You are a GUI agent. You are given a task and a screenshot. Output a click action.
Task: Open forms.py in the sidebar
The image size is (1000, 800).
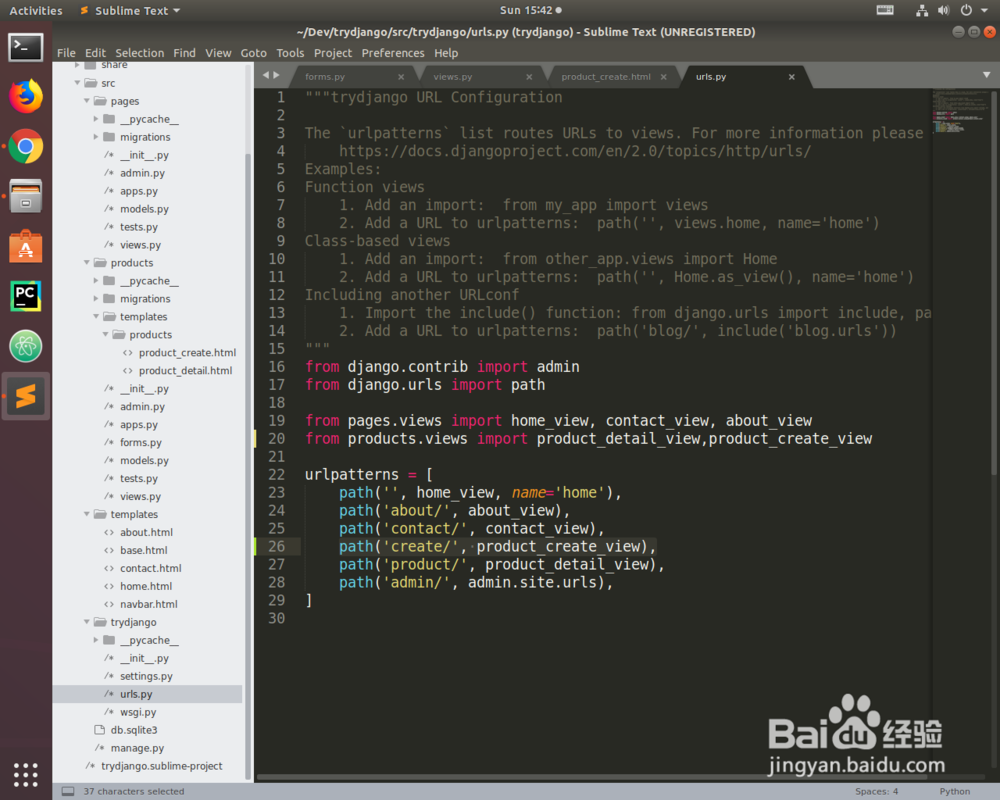click(x=141, y=442)
